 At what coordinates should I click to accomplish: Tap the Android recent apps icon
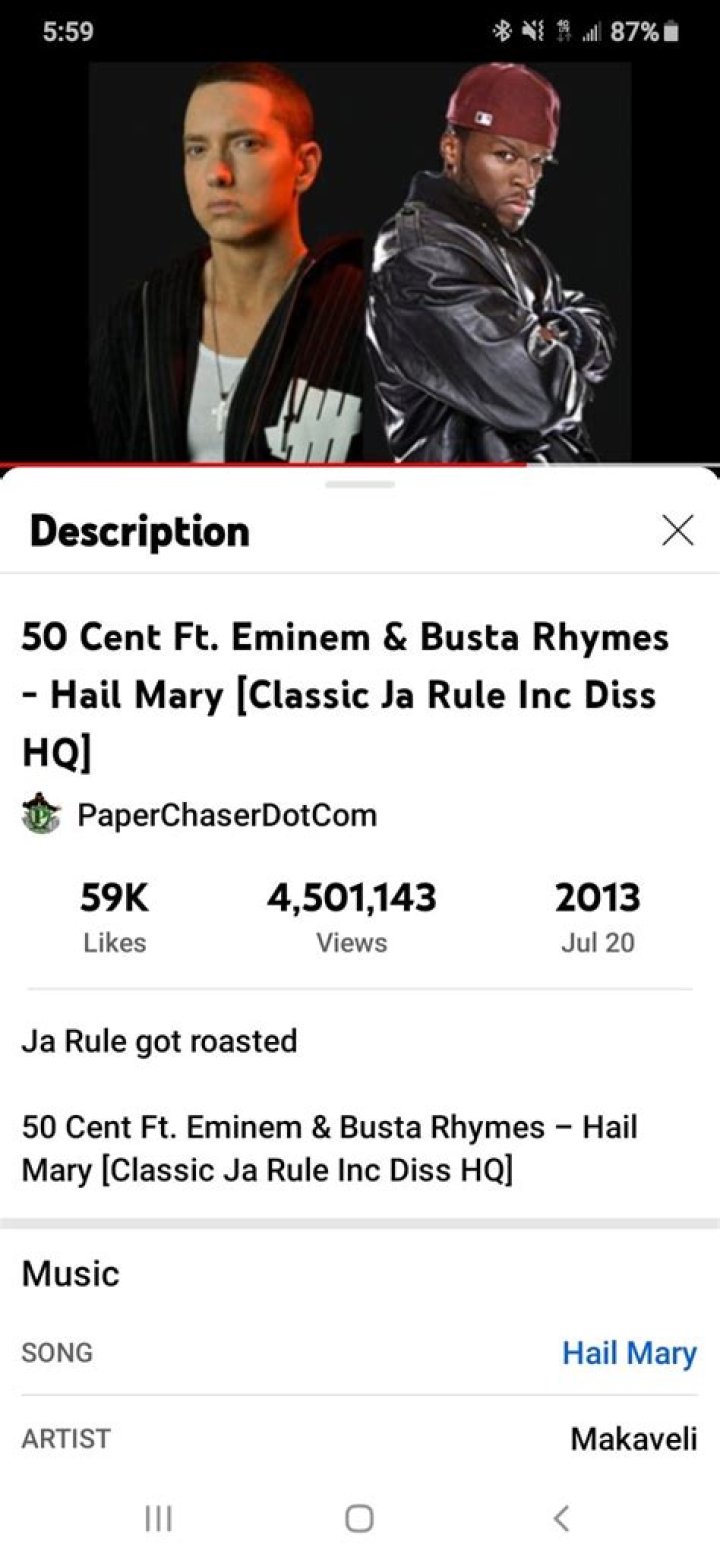tap(158, 1518)
